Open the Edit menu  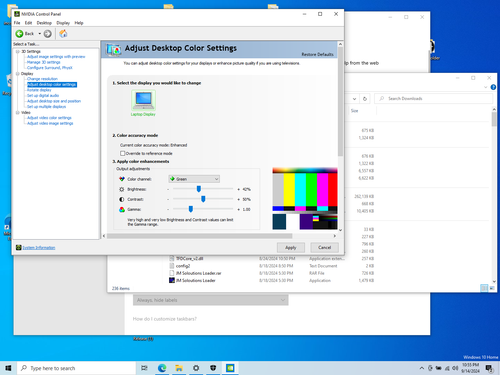[29, 23]
